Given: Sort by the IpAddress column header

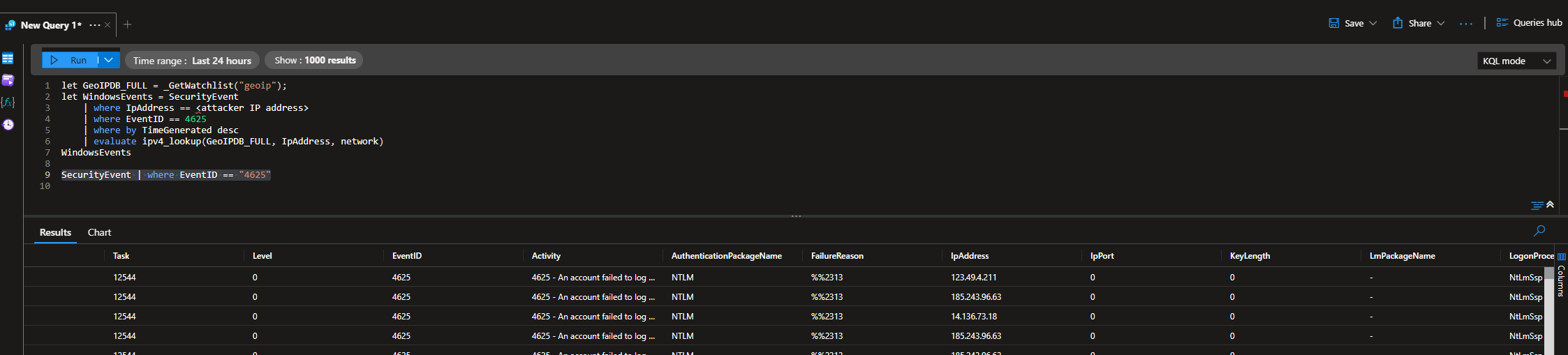Looking at the screenshot, I should 969,256.
